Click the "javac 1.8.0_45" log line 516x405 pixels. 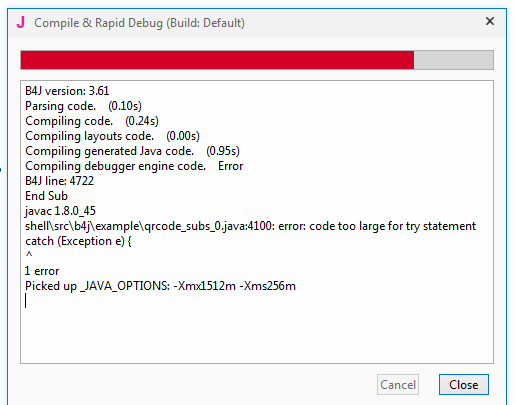pos(60,211)
